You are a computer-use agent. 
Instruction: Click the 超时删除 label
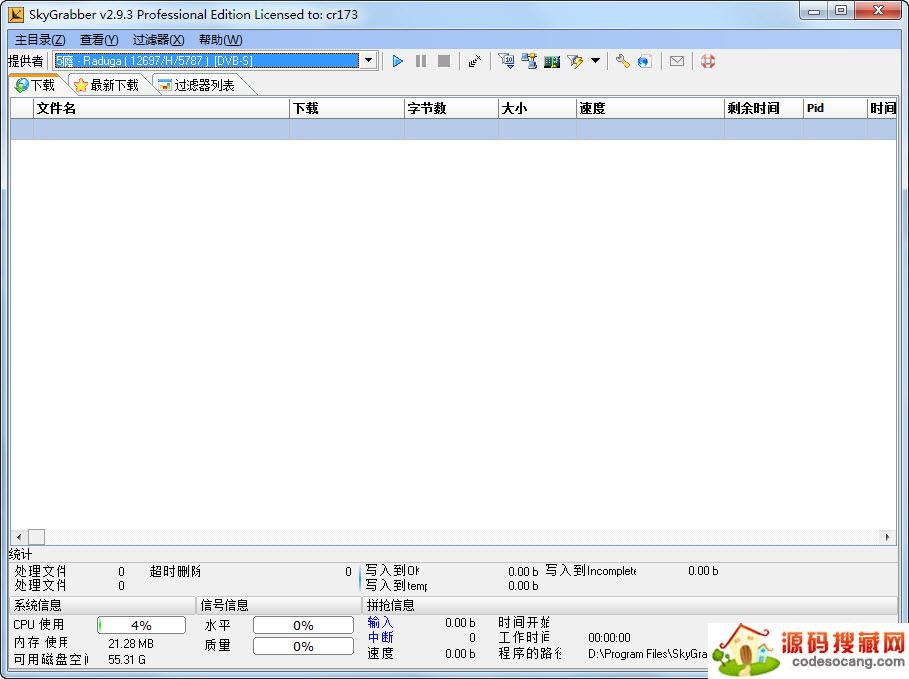(x=175, y=571)
